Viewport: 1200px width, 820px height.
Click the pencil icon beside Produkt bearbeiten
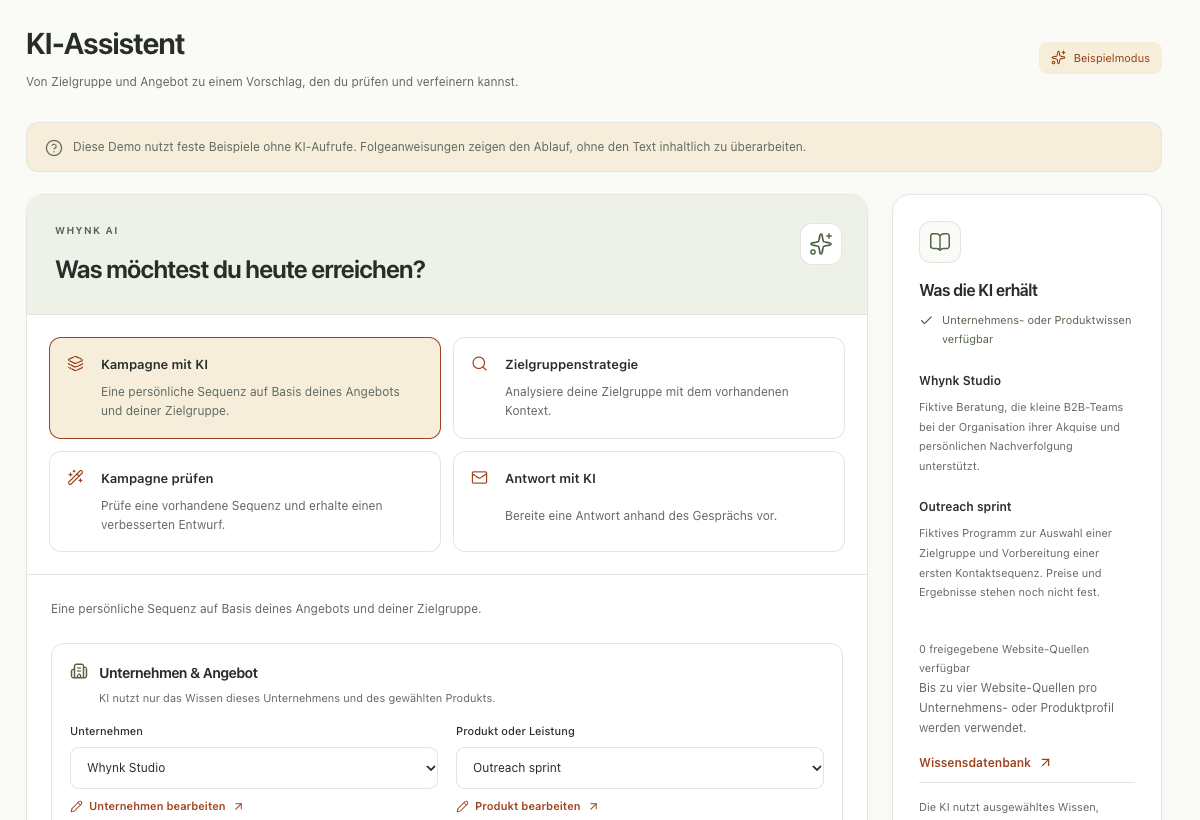(463, 806)
